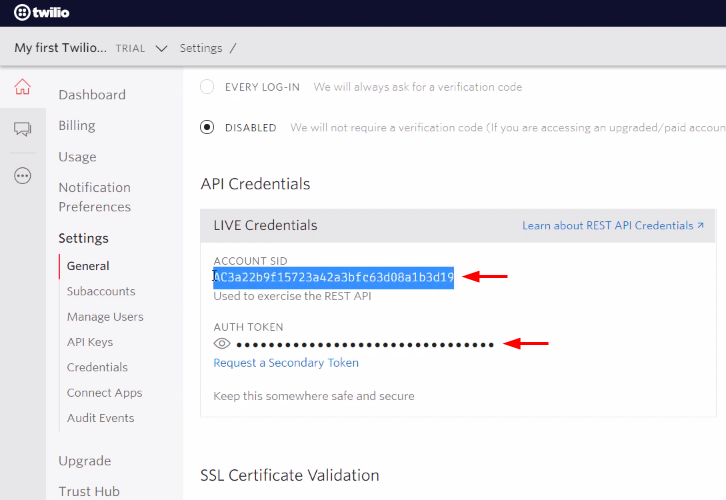
Task: Select the DISABLED verification radio option
Action: (x=207, y=127)
